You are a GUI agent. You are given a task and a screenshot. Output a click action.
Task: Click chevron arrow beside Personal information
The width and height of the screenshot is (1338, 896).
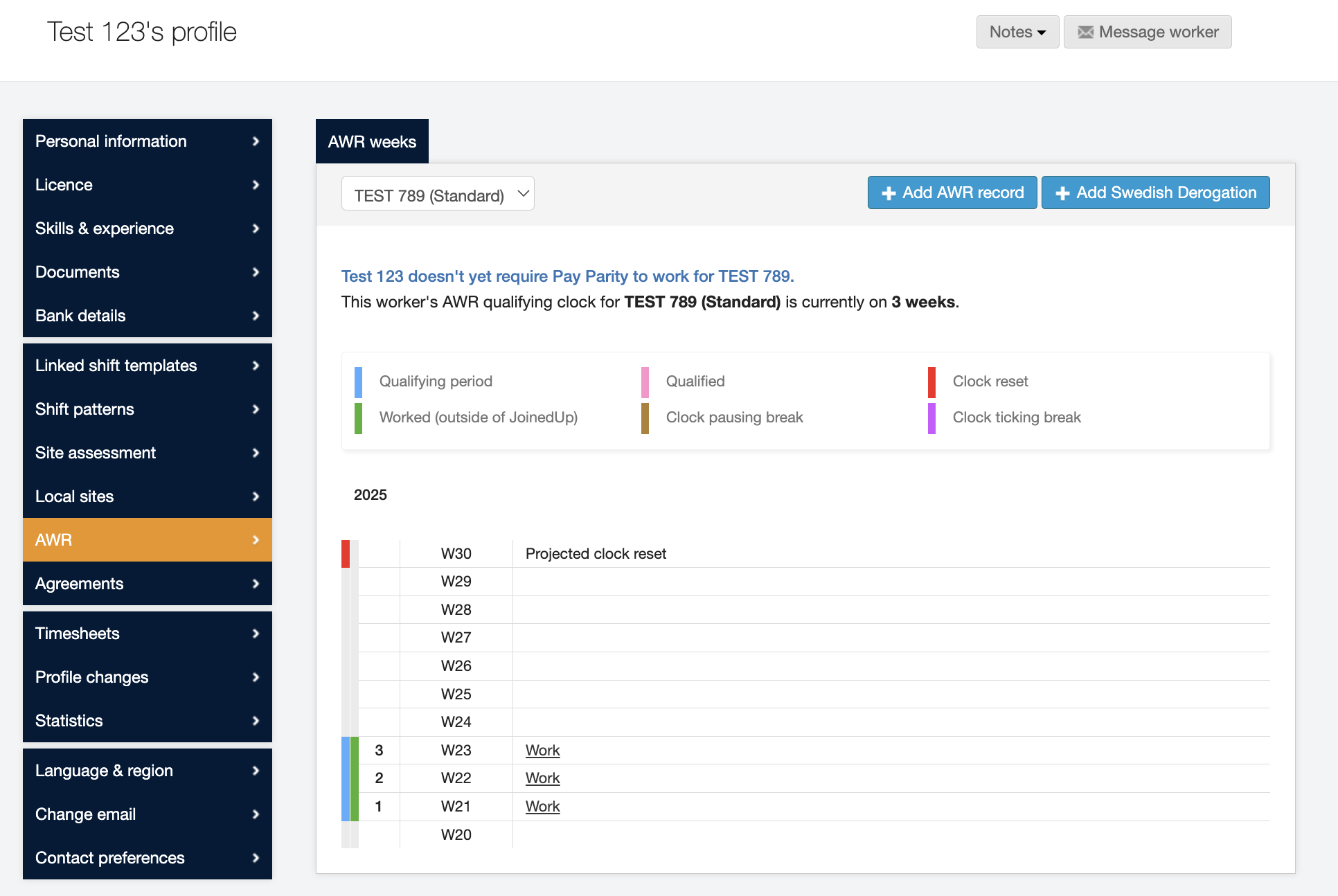(x=256, y=141)
